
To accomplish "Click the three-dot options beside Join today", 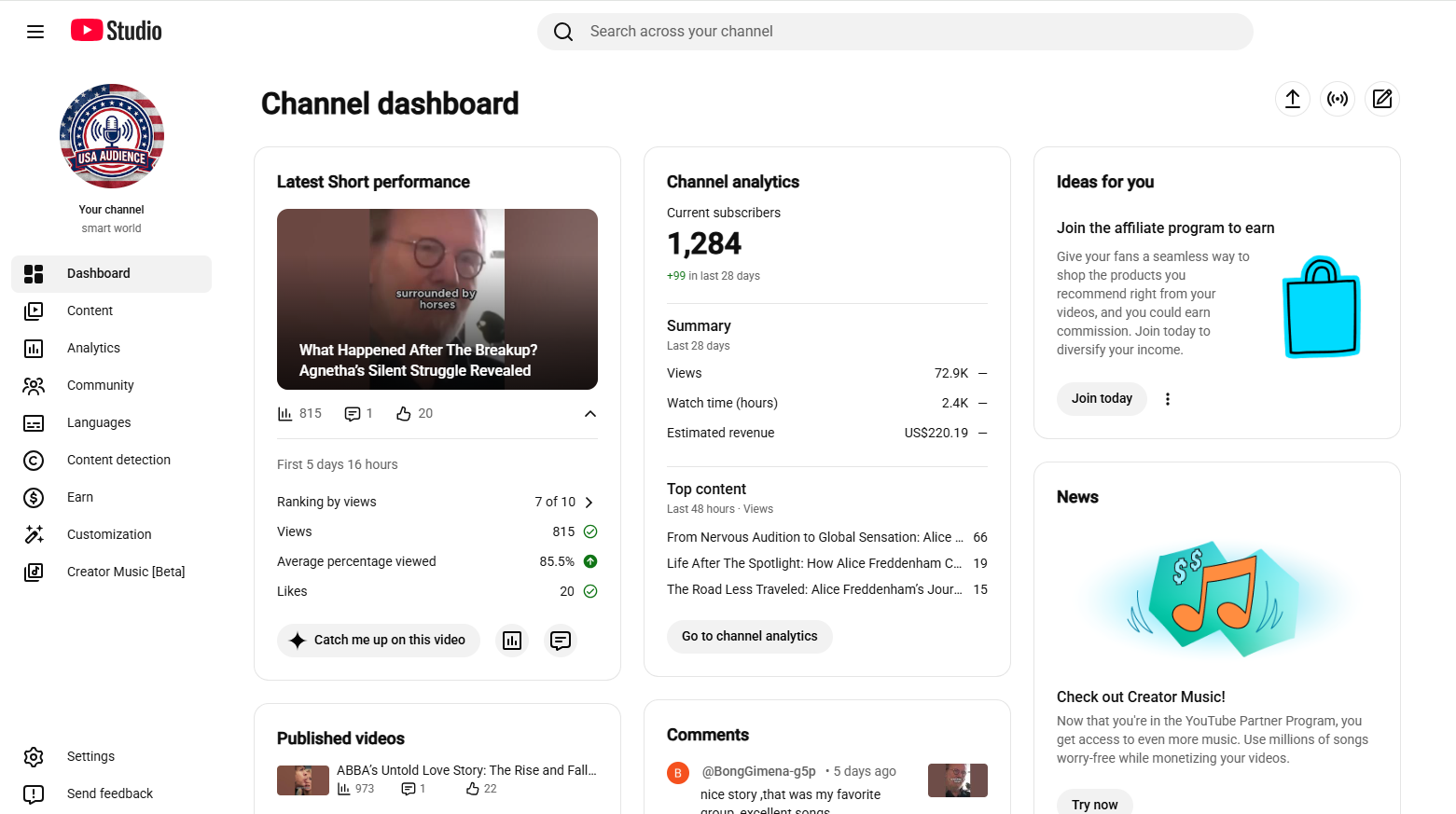I will pos(1168,399).
